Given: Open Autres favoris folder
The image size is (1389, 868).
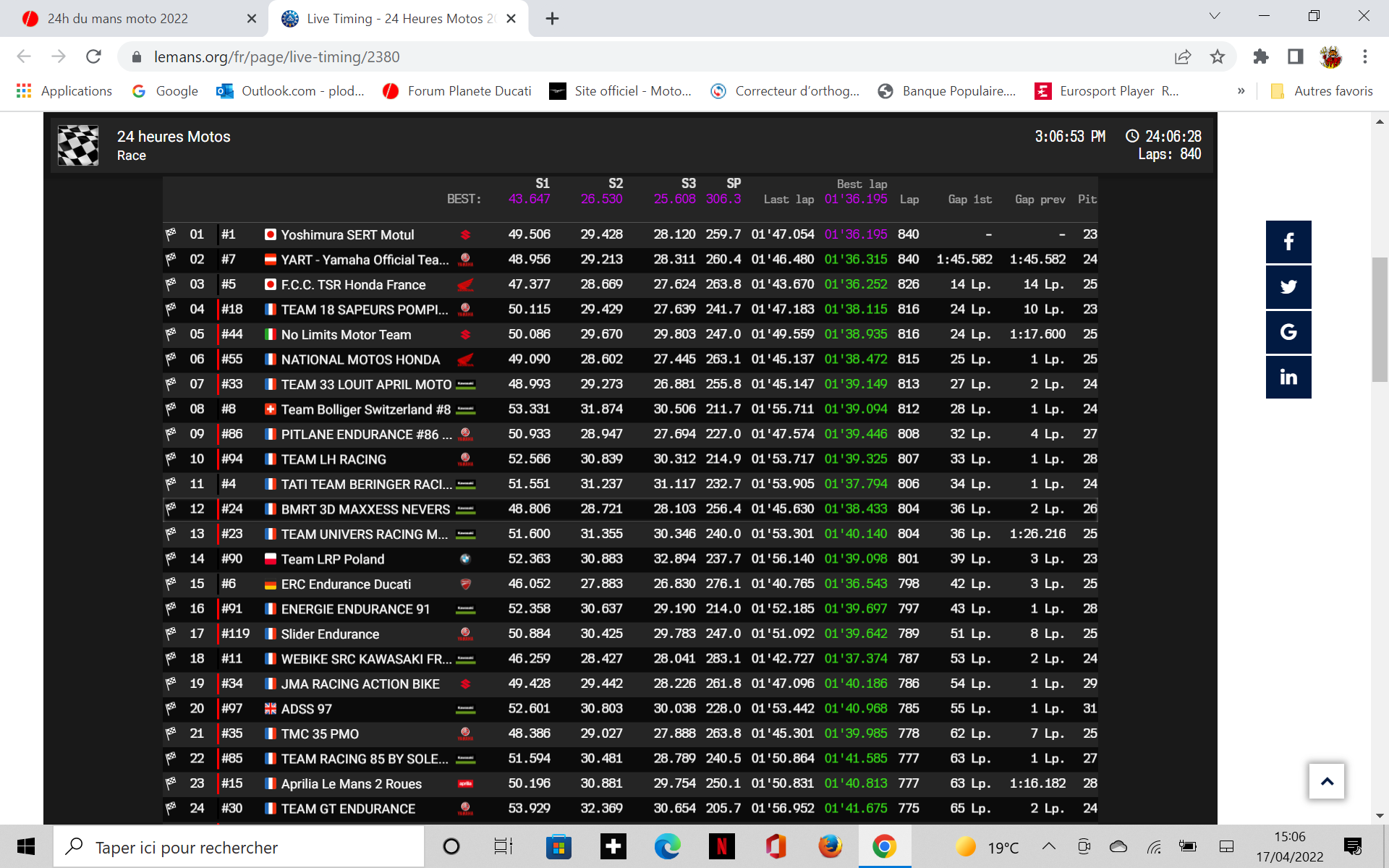Looking at the screenshot, I should tap(1322, 91).
